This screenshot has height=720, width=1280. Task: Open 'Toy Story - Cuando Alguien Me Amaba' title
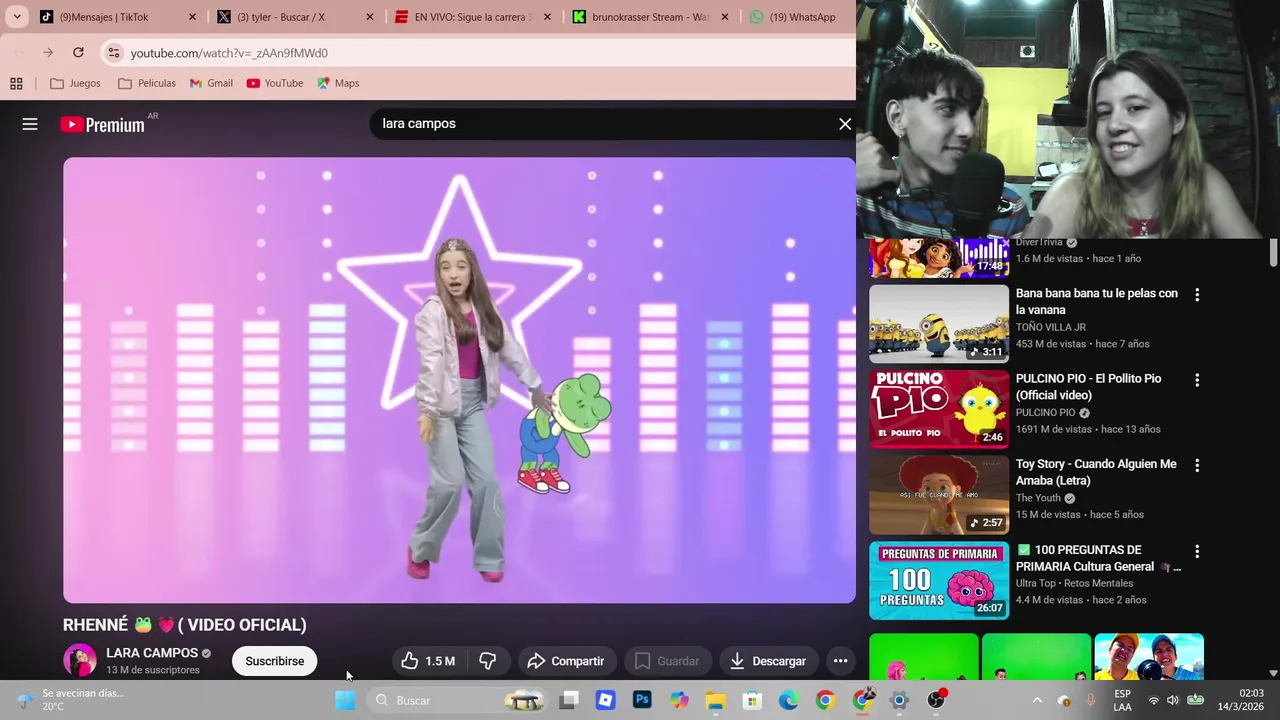pyautogui.click(x=1096, y=472)
